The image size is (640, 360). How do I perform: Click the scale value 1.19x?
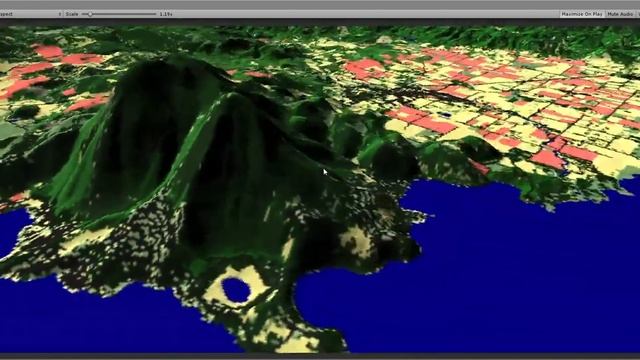click(166, 14)
